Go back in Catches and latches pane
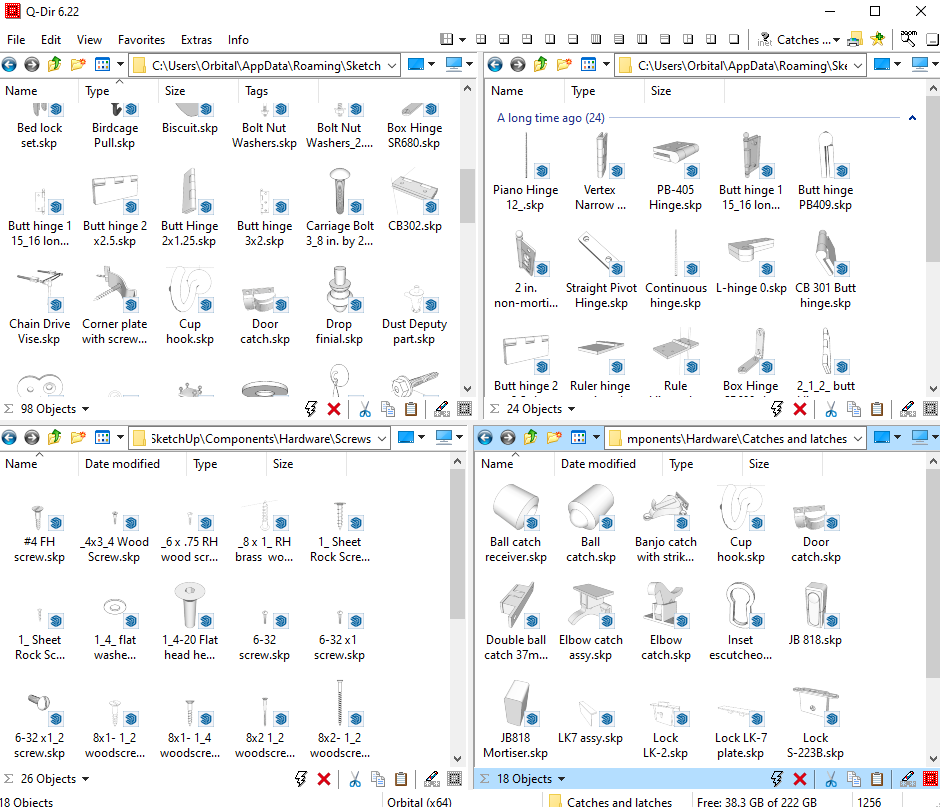Screen dimensions: 940x807 [x=484, y=438]
